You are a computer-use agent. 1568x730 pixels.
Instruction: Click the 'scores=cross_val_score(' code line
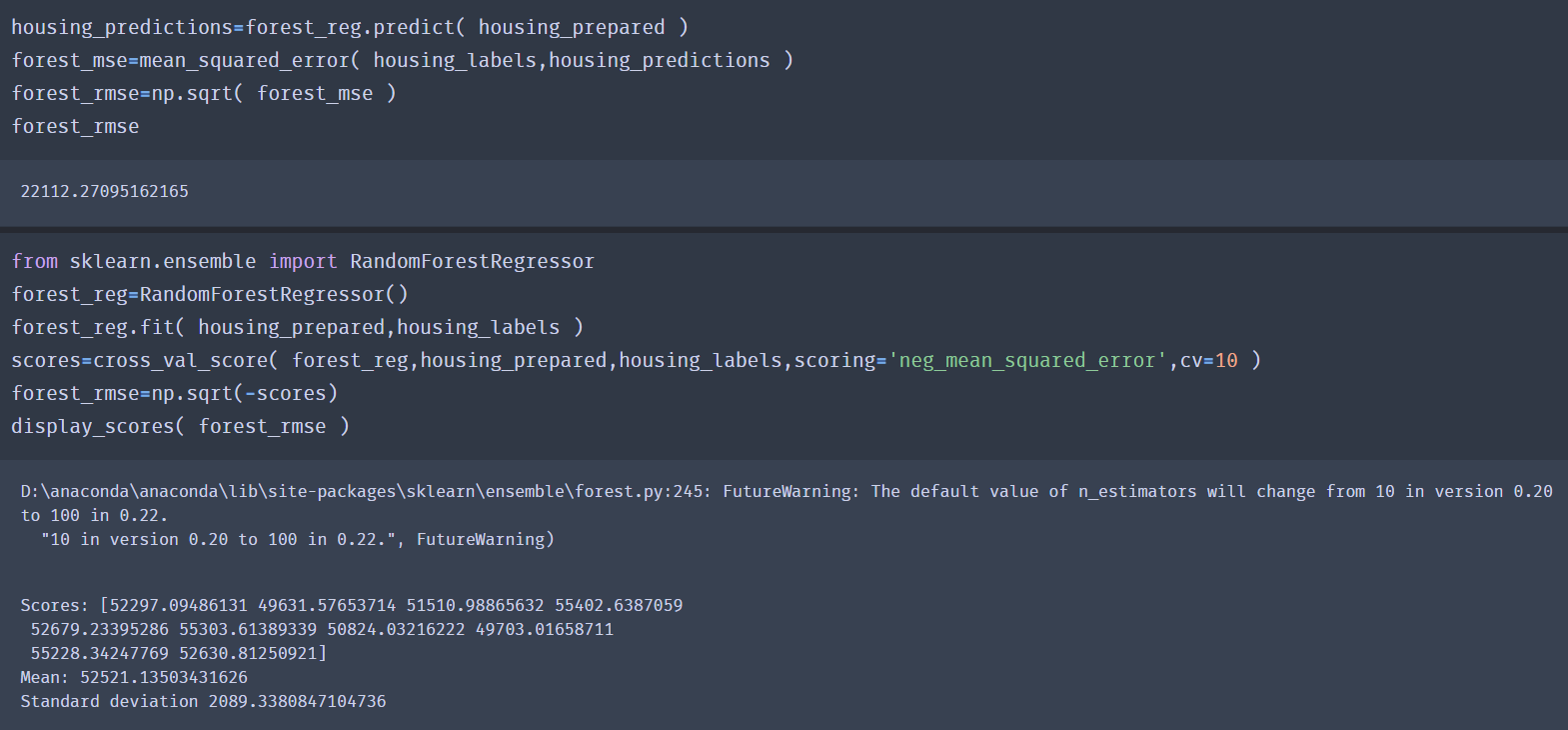pyautogui.click(x=636, y=361)
